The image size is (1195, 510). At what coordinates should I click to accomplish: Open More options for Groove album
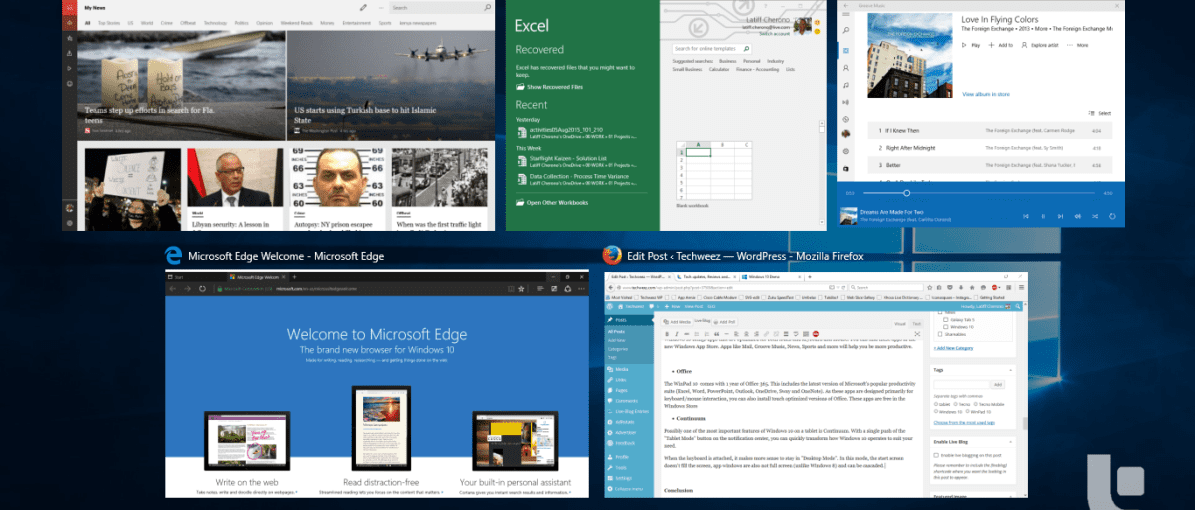[1077, 45]
